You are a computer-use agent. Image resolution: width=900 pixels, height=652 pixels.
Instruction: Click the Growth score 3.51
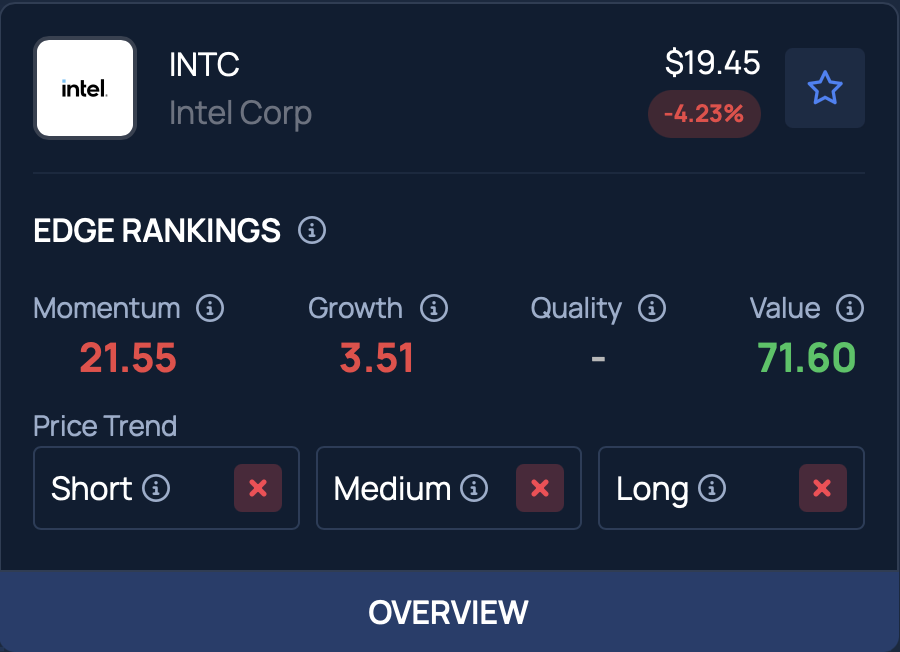377,357
